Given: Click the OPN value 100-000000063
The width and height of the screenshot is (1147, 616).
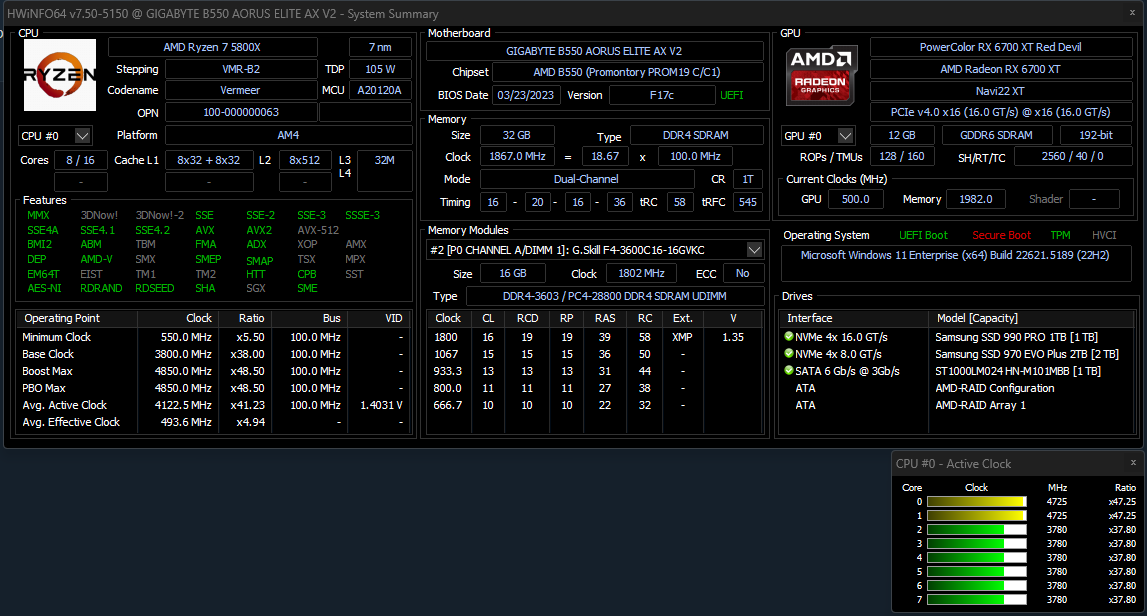Looking at the screenshot, I should coord(241,112).
